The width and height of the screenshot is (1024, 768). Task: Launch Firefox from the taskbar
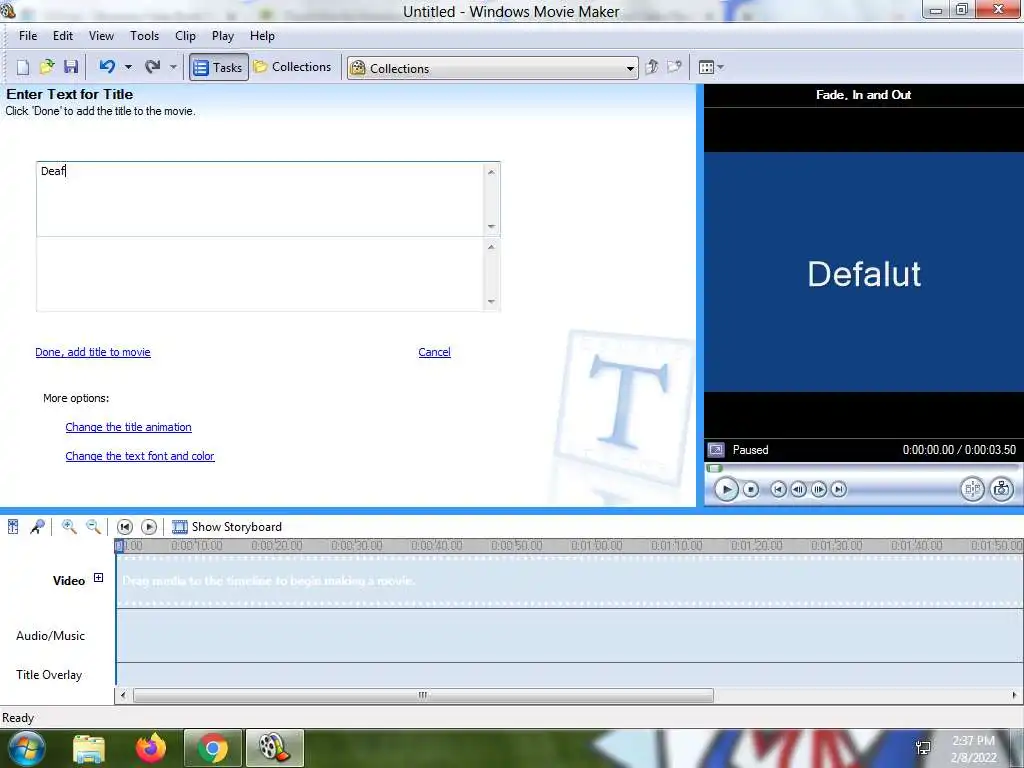[x=151, y=748]
